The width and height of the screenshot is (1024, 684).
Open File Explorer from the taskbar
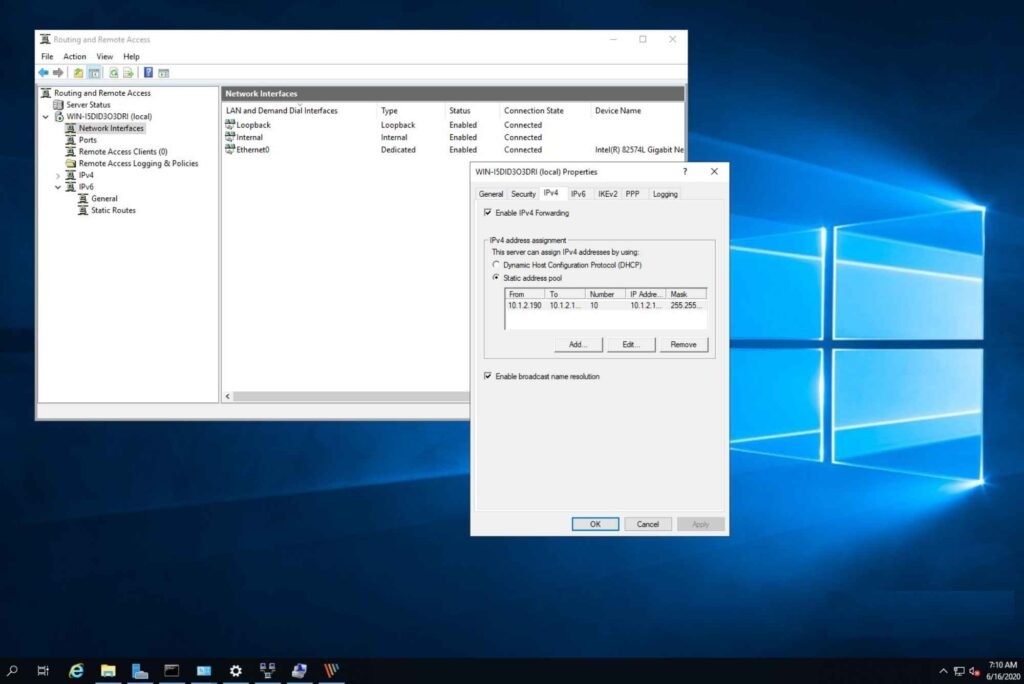click(x=108, y=670)
